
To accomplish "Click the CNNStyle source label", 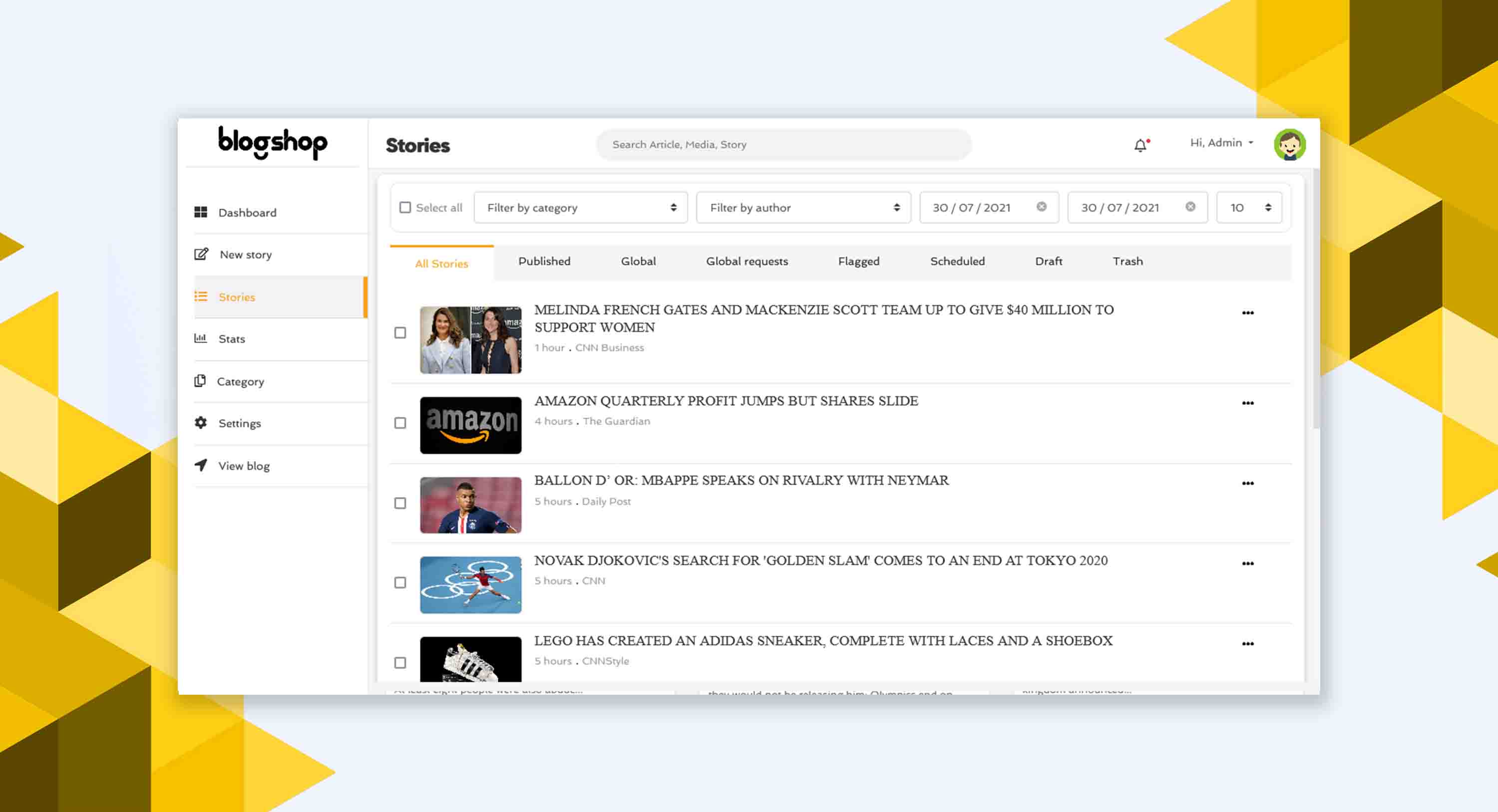I will (x=605, y=661).
